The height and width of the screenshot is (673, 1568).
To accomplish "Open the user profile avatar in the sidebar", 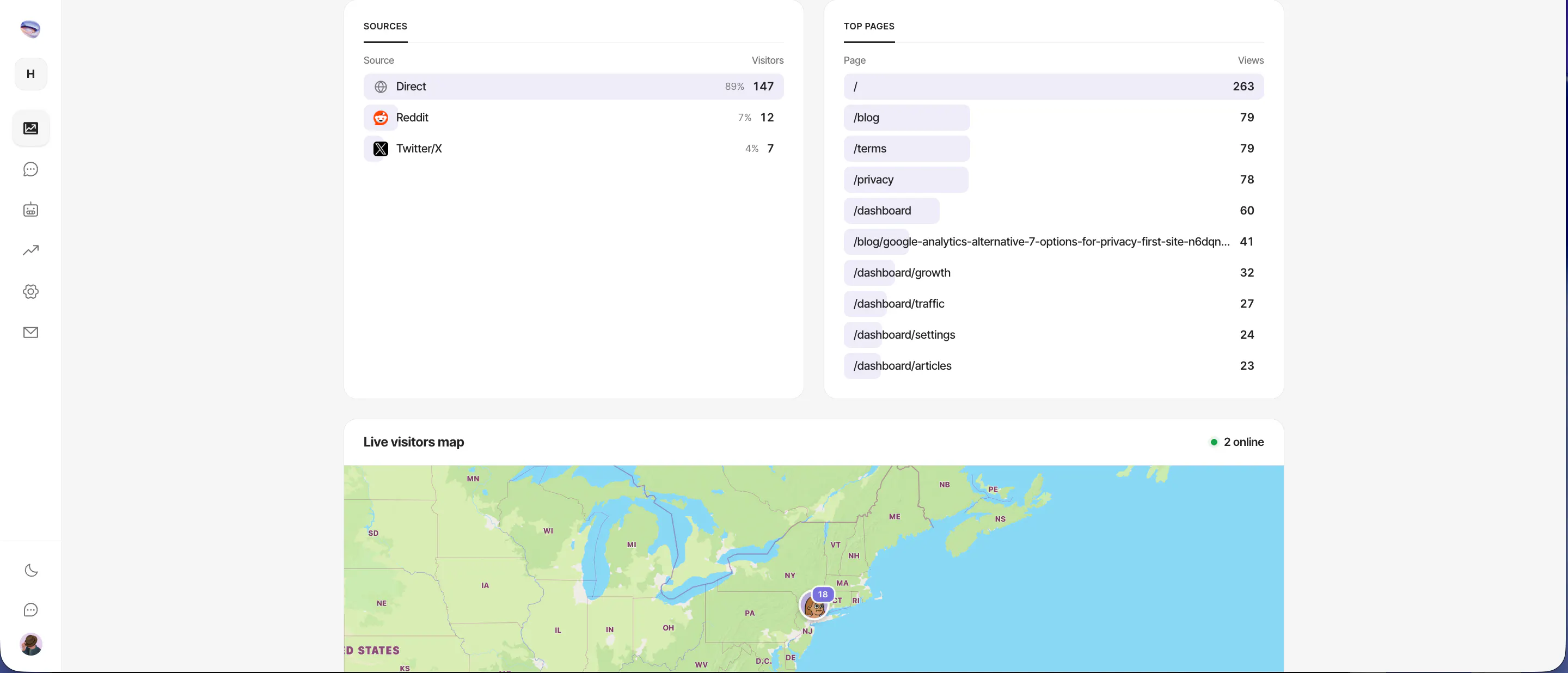I will [x=30, y=644].
